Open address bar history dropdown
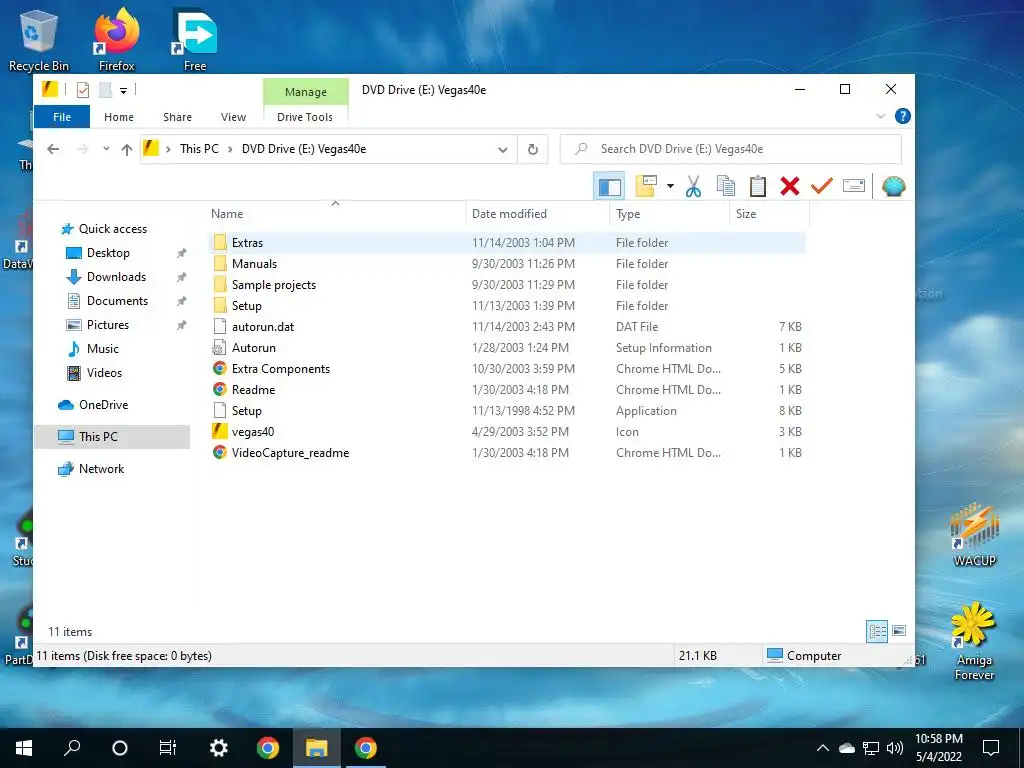The width and height of the screenshot is (1024, 768). [x=502, y=150]
